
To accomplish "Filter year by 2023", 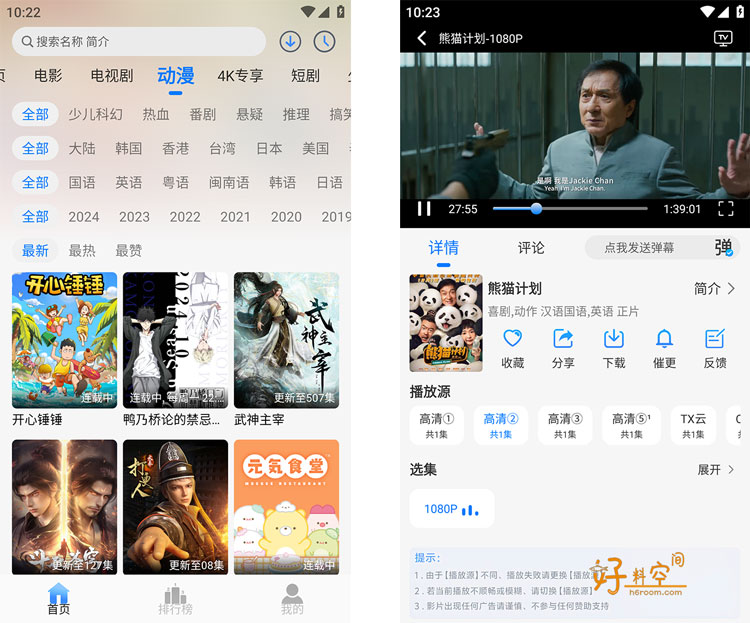I will (x=134, y=217).
